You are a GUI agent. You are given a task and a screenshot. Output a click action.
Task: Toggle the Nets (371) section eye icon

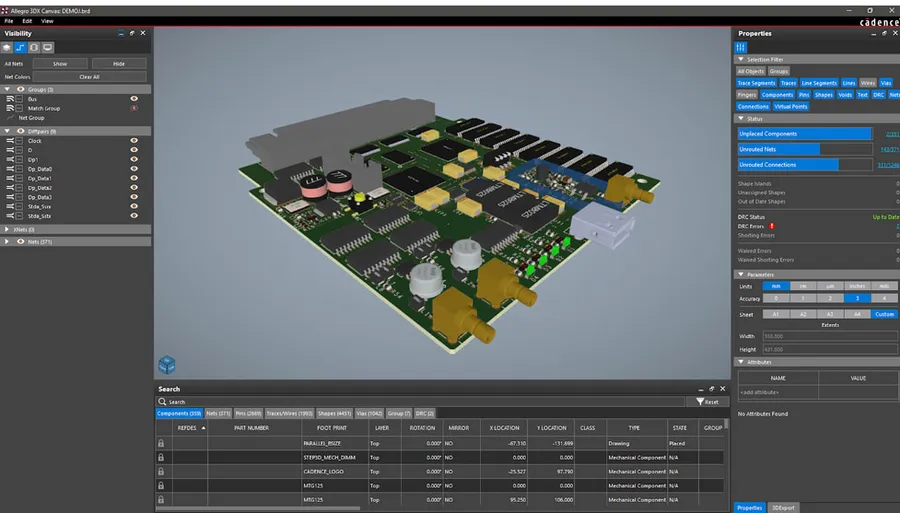coord(21,242)
